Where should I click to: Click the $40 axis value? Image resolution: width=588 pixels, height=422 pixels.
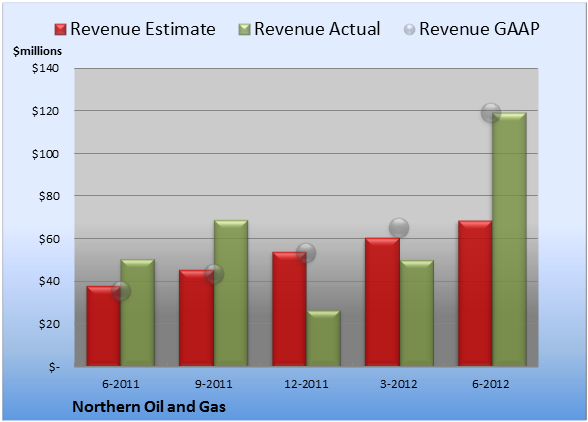click(49, 281)
